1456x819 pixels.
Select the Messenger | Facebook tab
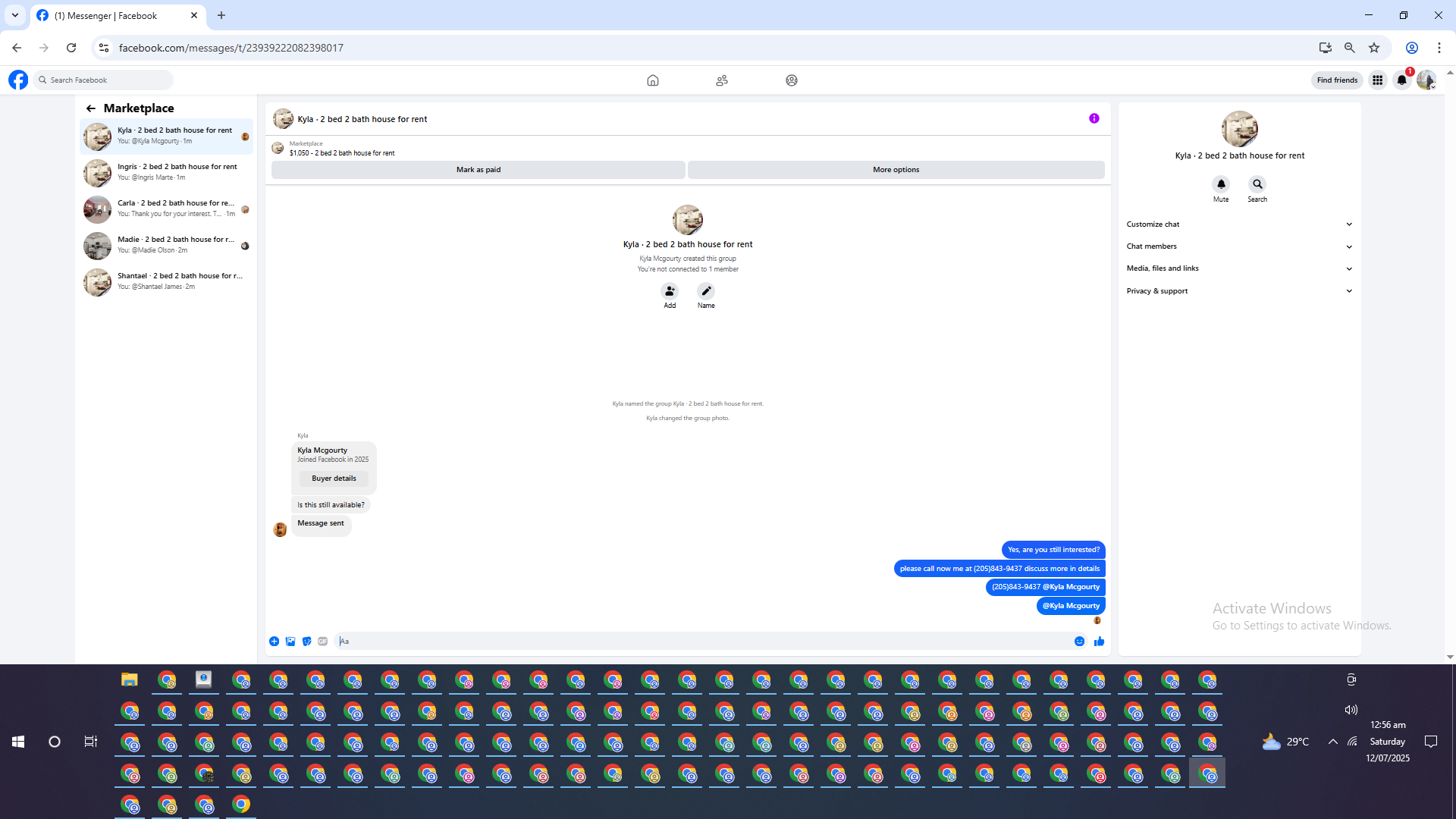click(x=118, y=15)
